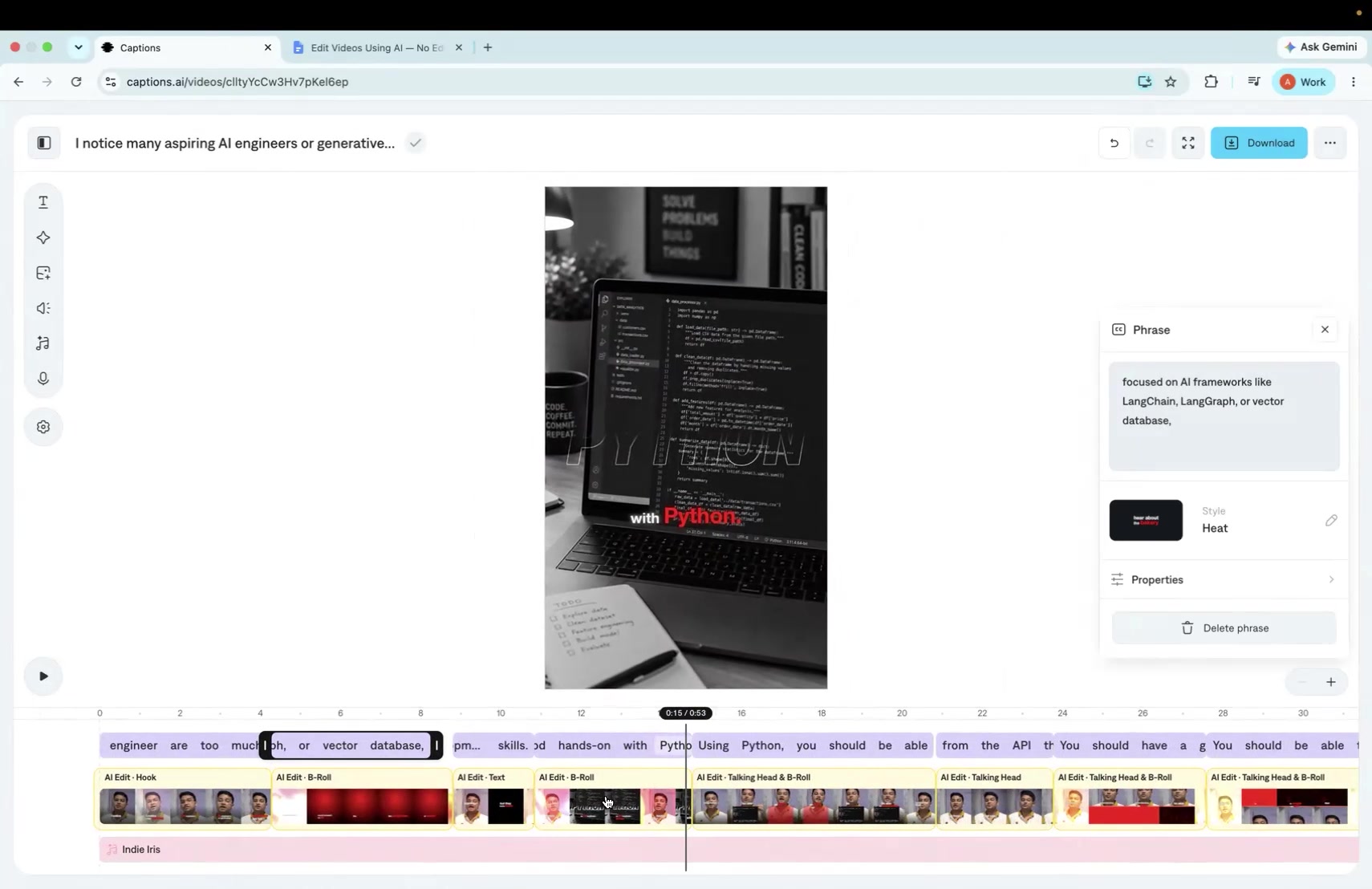Select the Indie Iris music track
This screenshot has width=1372, height=889.
point(729,850)
